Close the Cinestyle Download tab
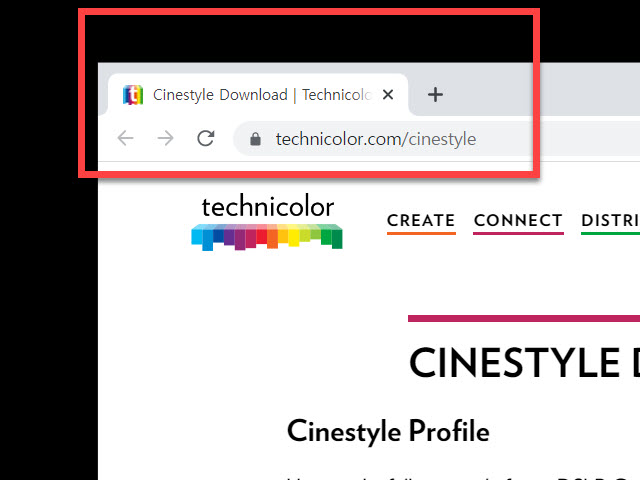Image resolution: width=640 pixels, height=480 pixels. click(x=388, y=95)
